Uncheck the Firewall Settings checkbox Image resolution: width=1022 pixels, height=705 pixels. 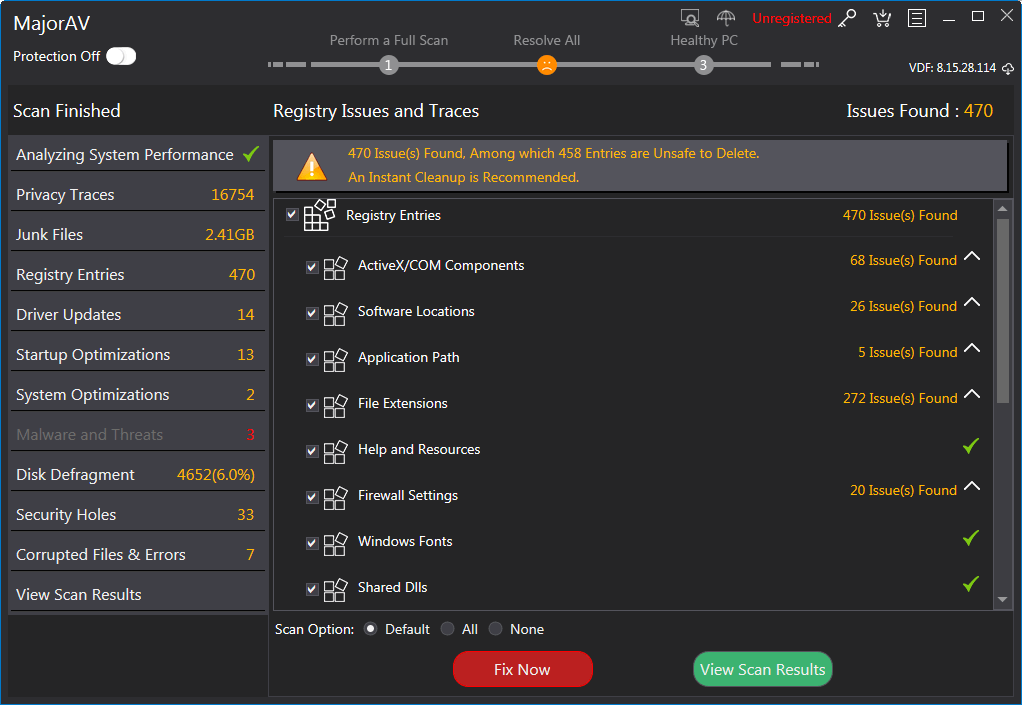pyautogui.click(x=312, y=497)
